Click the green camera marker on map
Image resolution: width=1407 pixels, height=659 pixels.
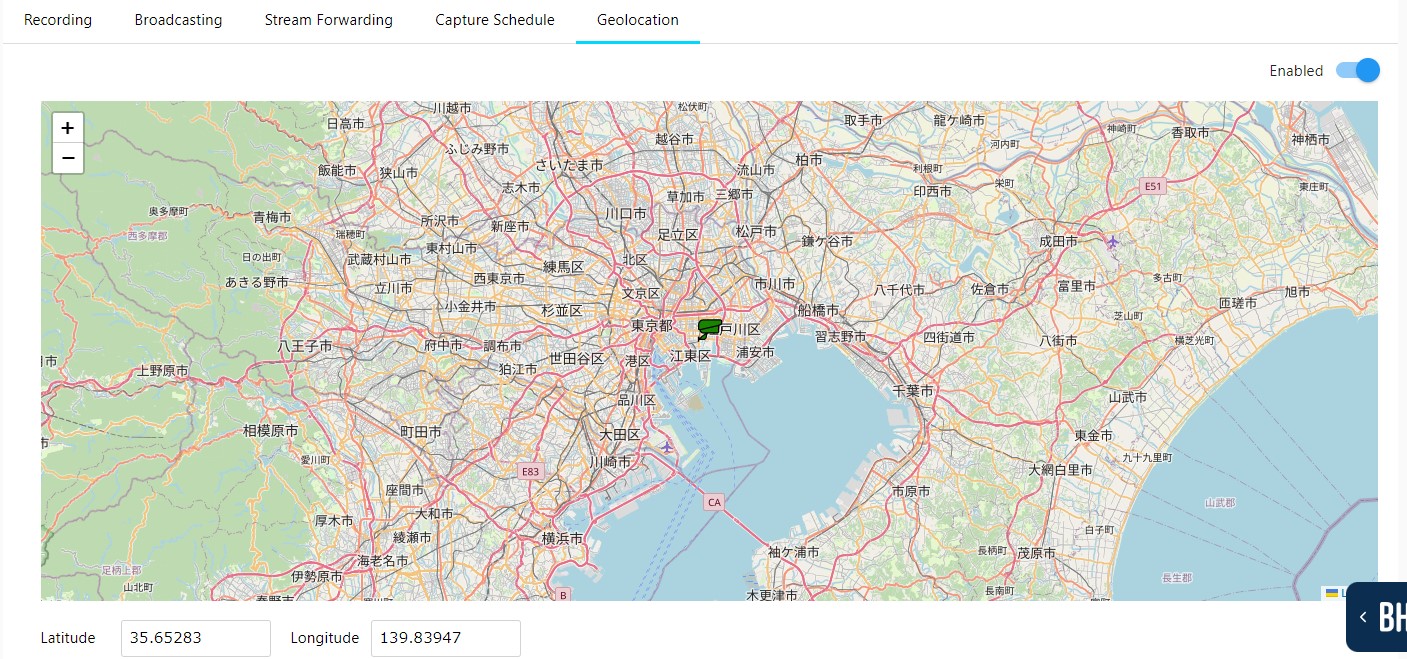709,328
